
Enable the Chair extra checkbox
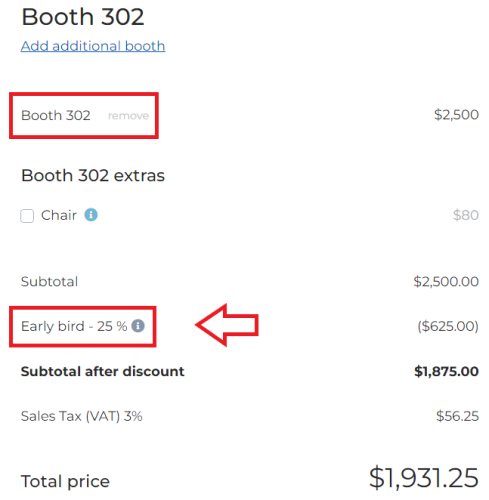click(27, 216)
